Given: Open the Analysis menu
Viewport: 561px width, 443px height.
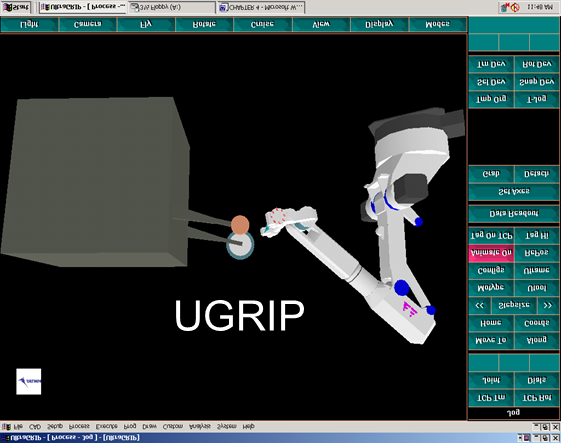Looking at the screenshot, I should 200,427.
